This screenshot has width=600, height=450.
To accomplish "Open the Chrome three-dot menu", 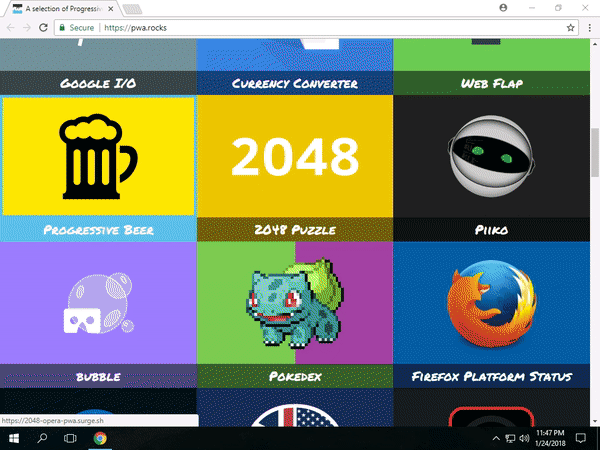I will 589,28.
